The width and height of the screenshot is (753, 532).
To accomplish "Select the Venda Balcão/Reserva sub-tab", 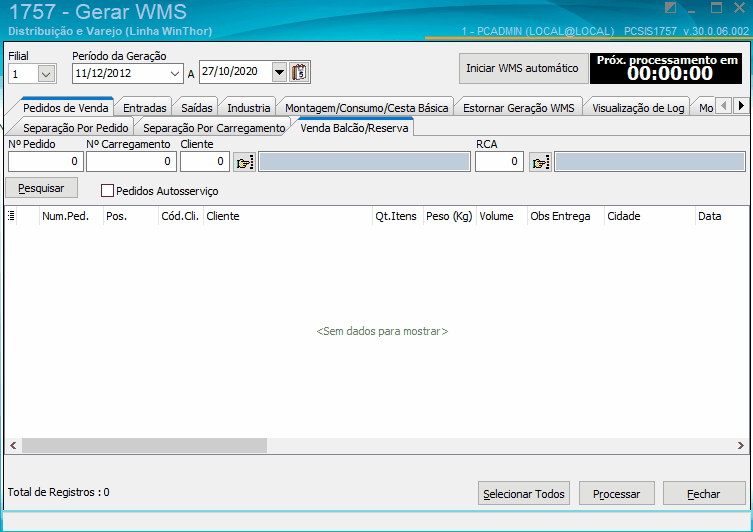I will coord(354,128).
